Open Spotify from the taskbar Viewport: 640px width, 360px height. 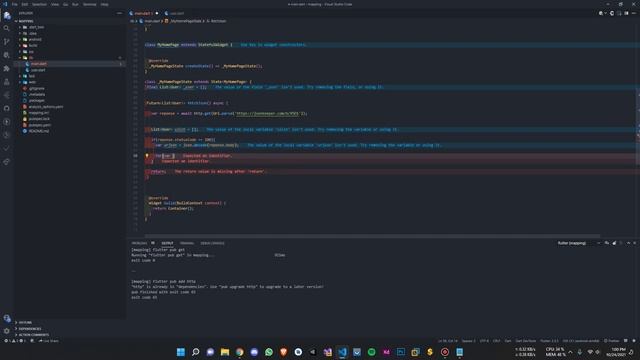coord(371,352)
